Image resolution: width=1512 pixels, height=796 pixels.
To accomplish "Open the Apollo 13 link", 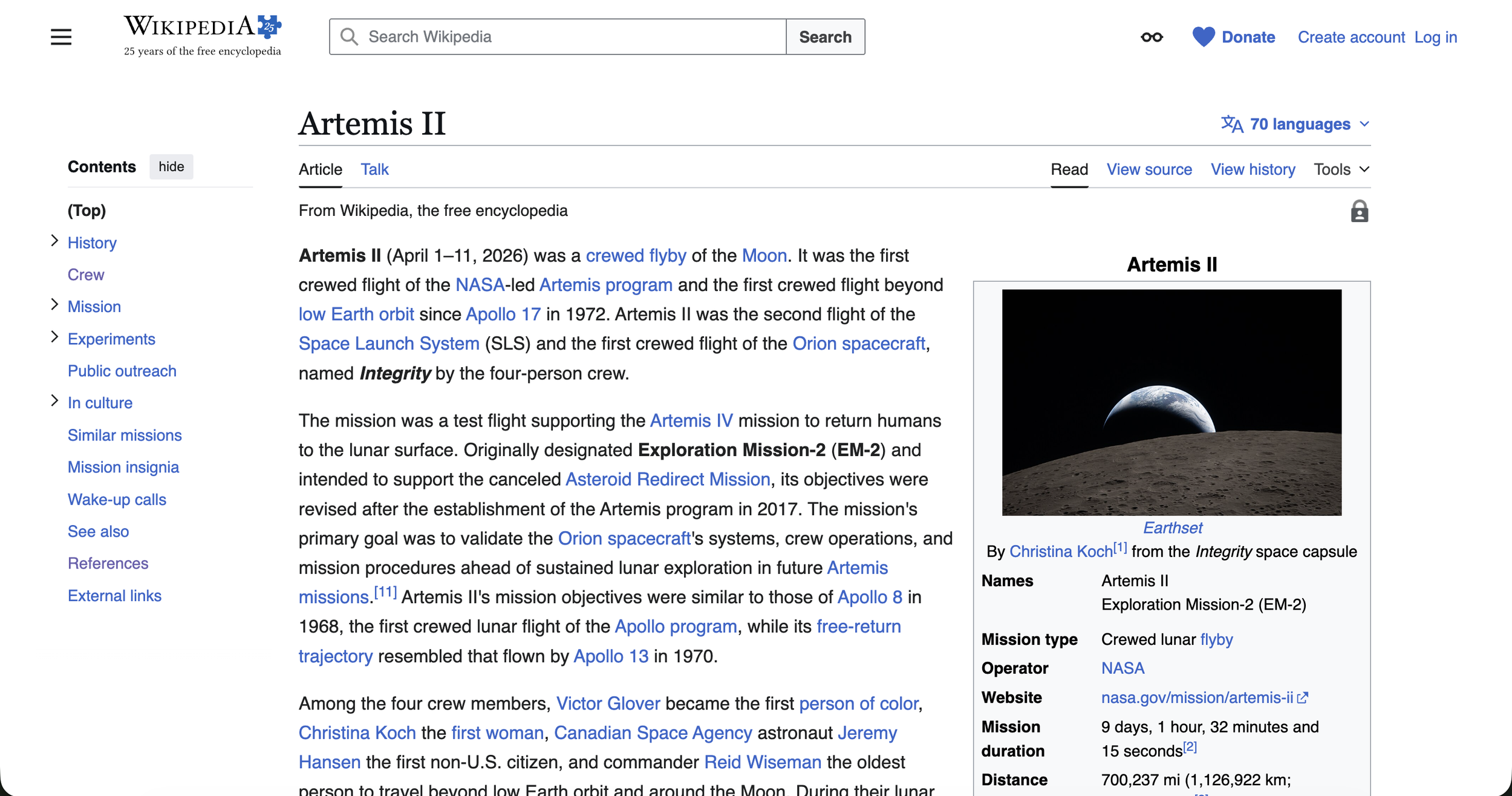I will pyautogui.click(x=611, y=656).
